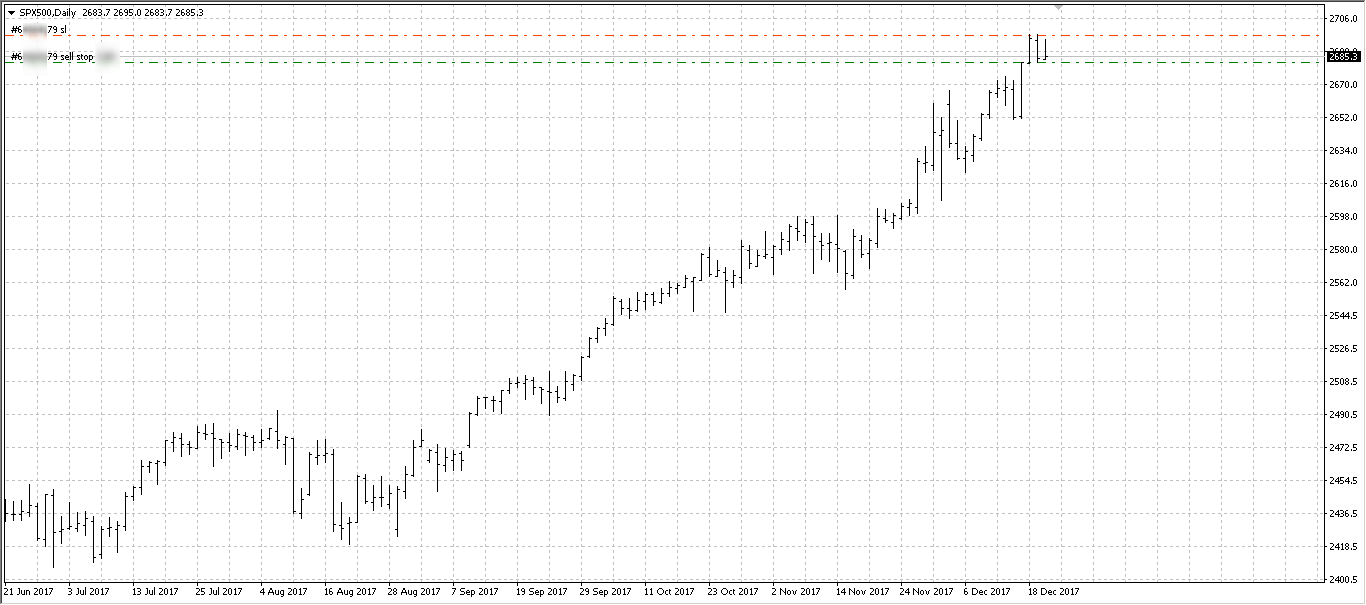
Task: Click the 28 Aug 2017 date label
Action: click(413, 592)
